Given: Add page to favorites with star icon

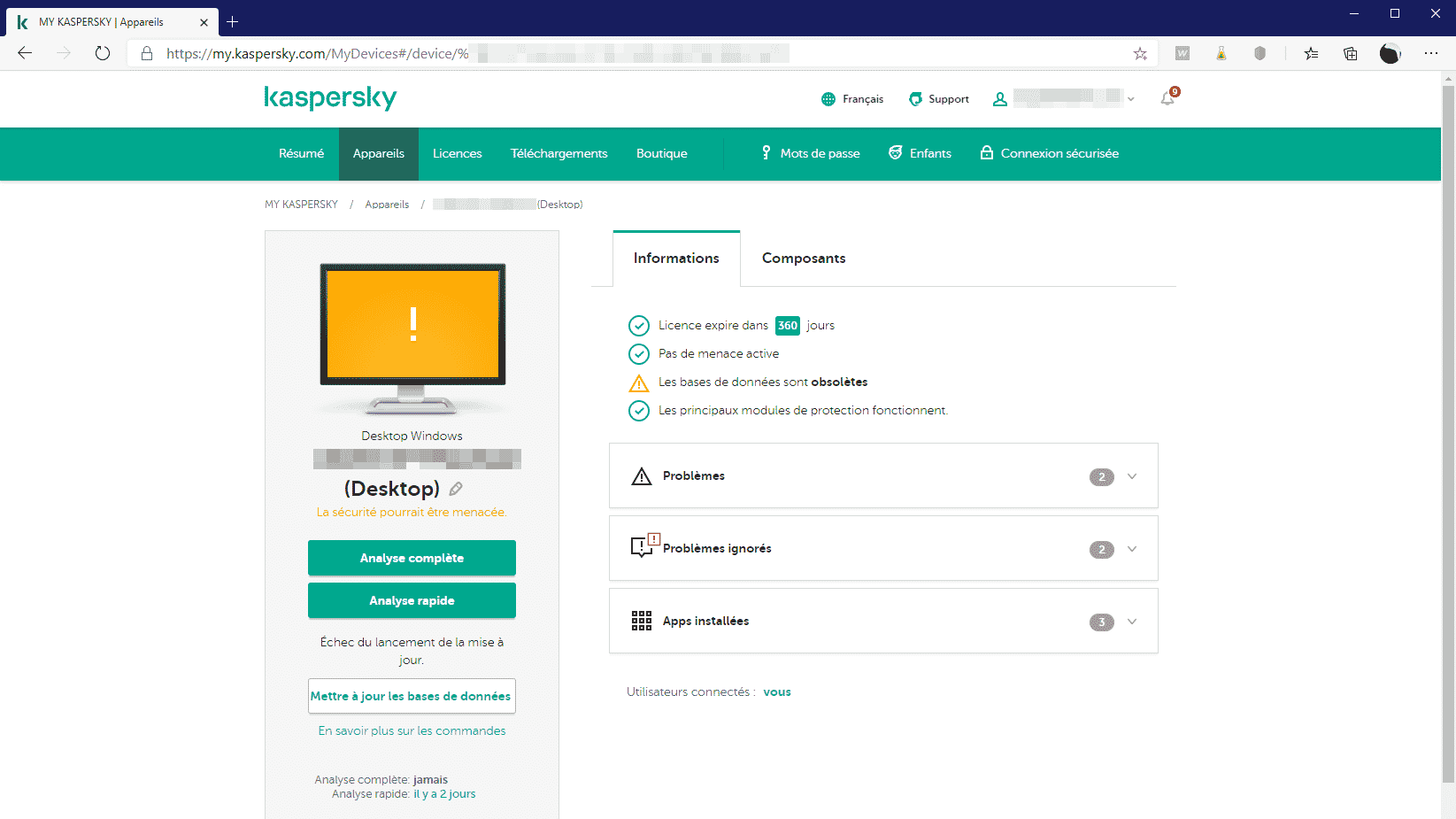Looking at the screenshot, I should (x=1140, y=54).
